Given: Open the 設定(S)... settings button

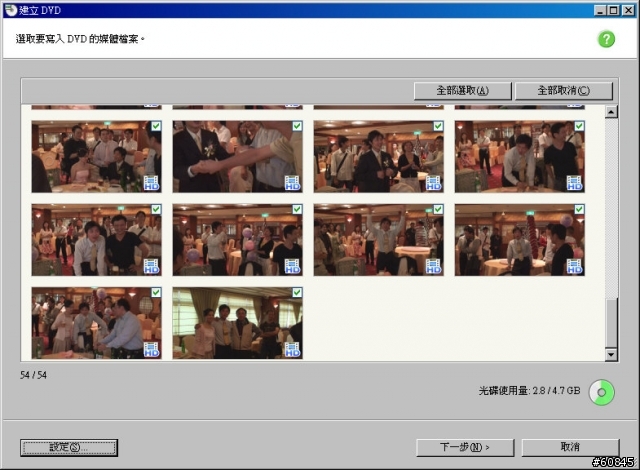Looking at the screenshot, I should 69,448.
